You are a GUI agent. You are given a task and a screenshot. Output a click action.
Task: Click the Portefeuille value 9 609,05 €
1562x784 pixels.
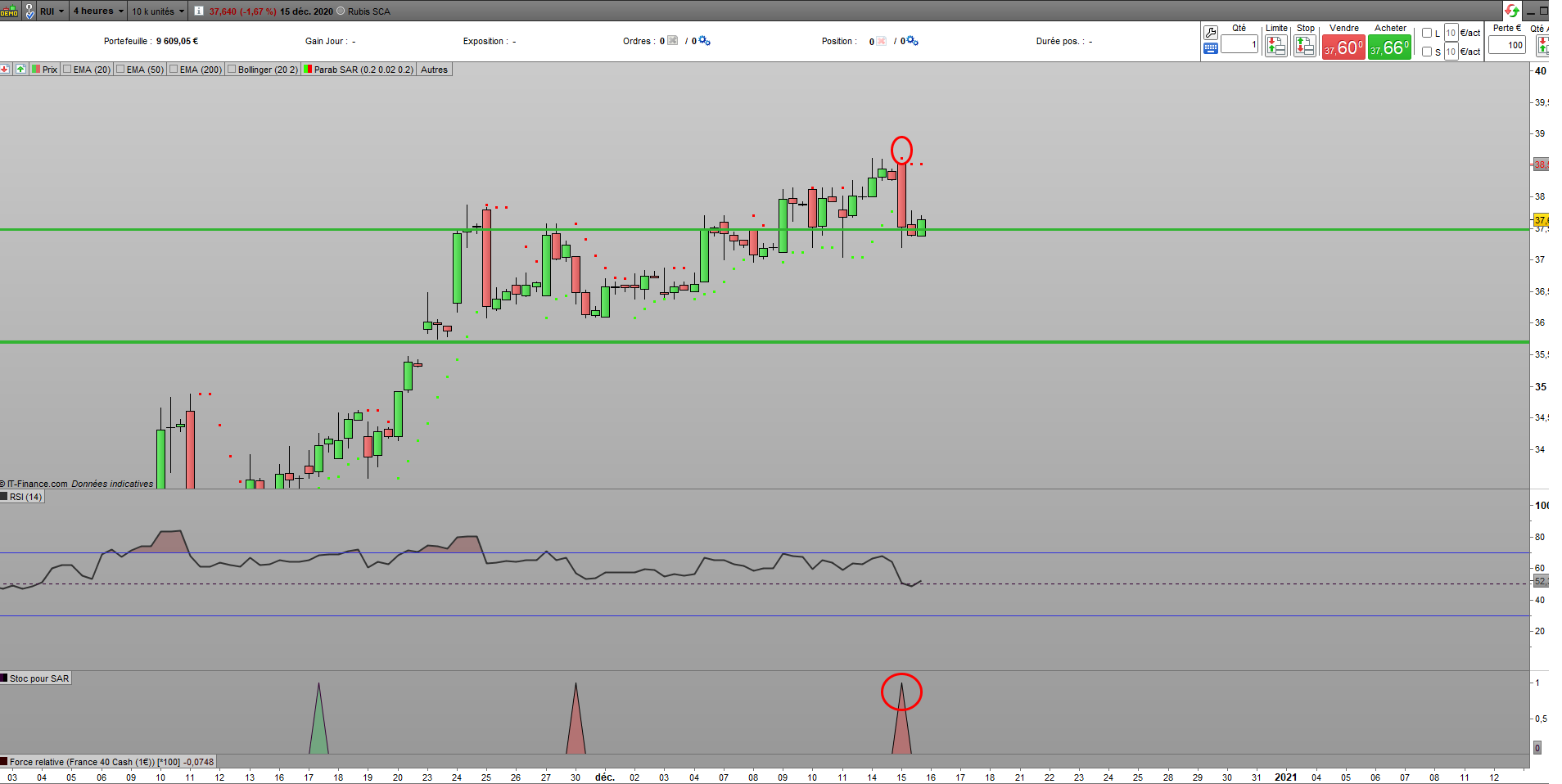178,41
